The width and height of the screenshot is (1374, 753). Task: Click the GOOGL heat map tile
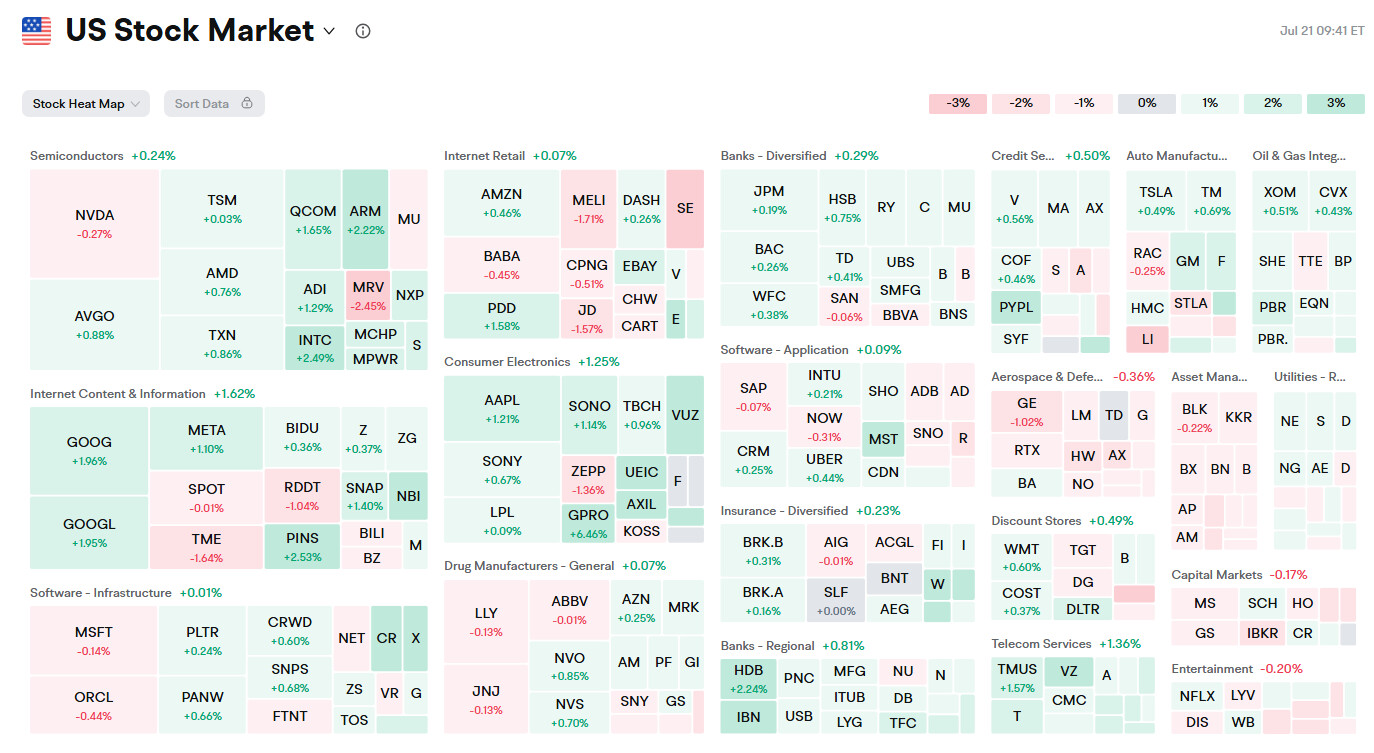pyautogui.click(x=90, y=532)
